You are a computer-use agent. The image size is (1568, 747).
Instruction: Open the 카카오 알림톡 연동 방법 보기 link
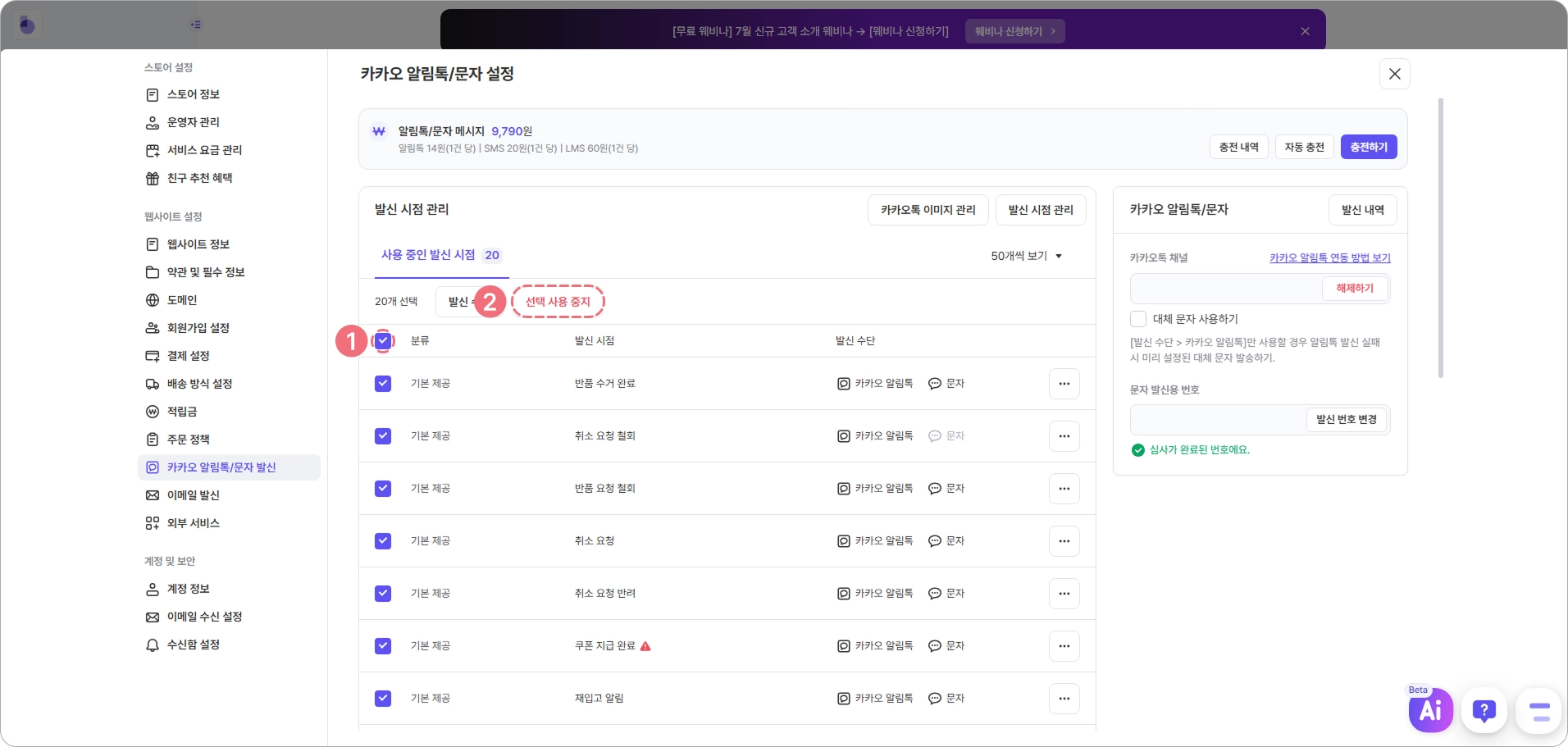(1330, 257)
